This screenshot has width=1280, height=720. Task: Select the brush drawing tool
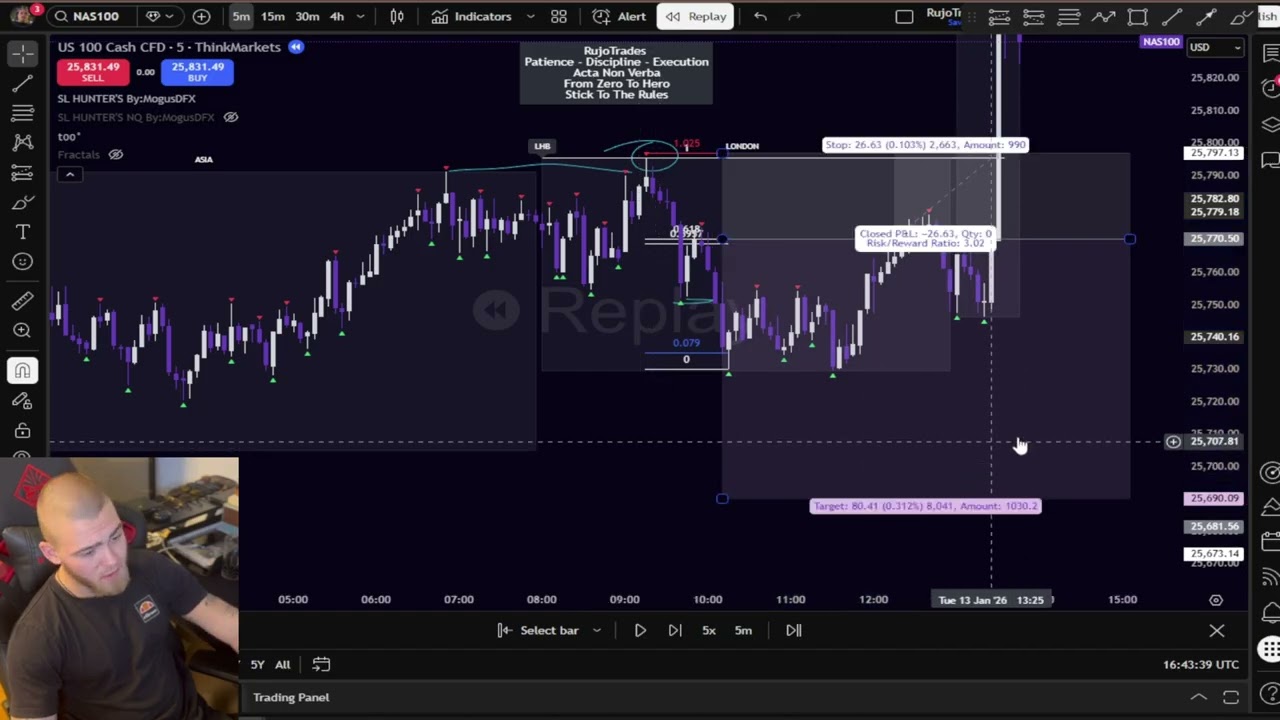(22, 203)
